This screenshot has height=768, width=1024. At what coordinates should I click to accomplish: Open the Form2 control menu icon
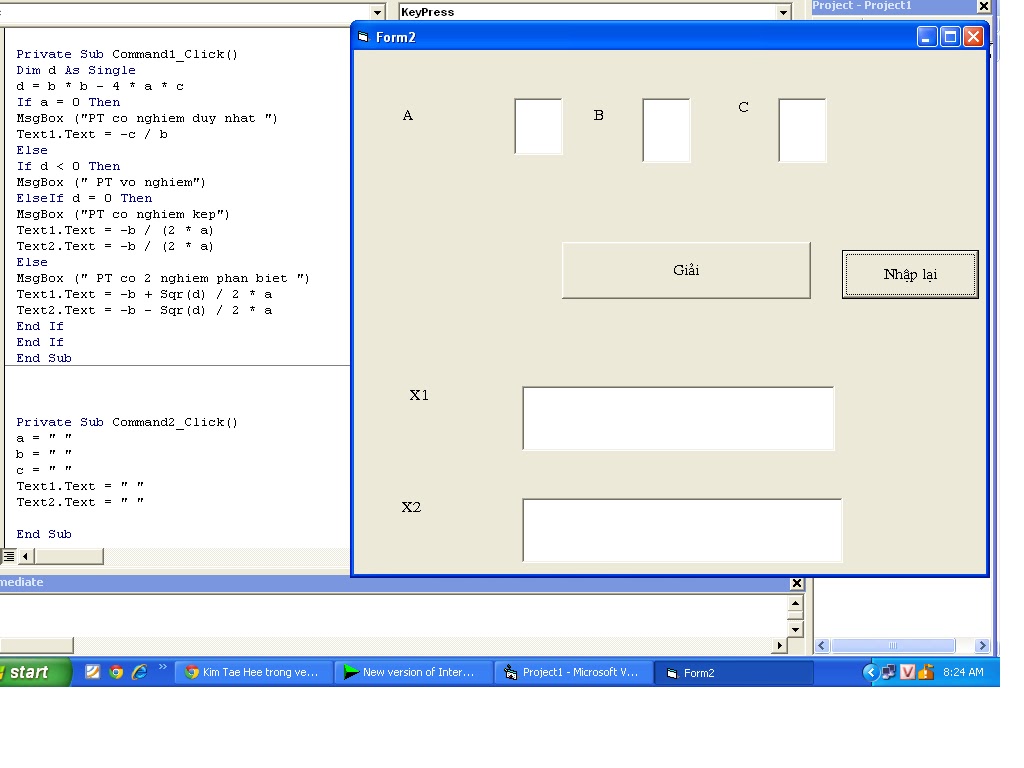[x=363, y=36]
